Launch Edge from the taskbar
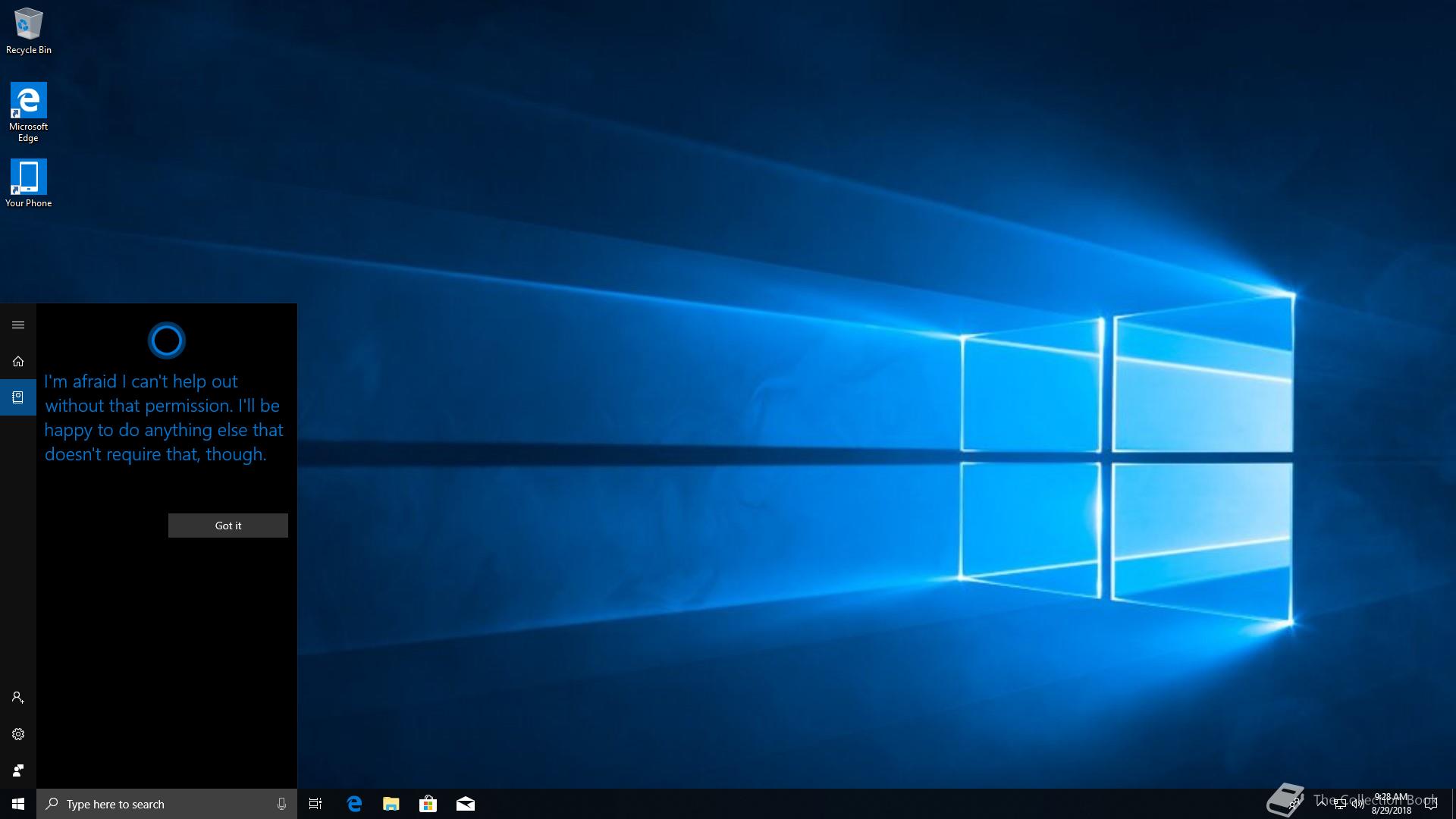 click(x=354, y=804)
